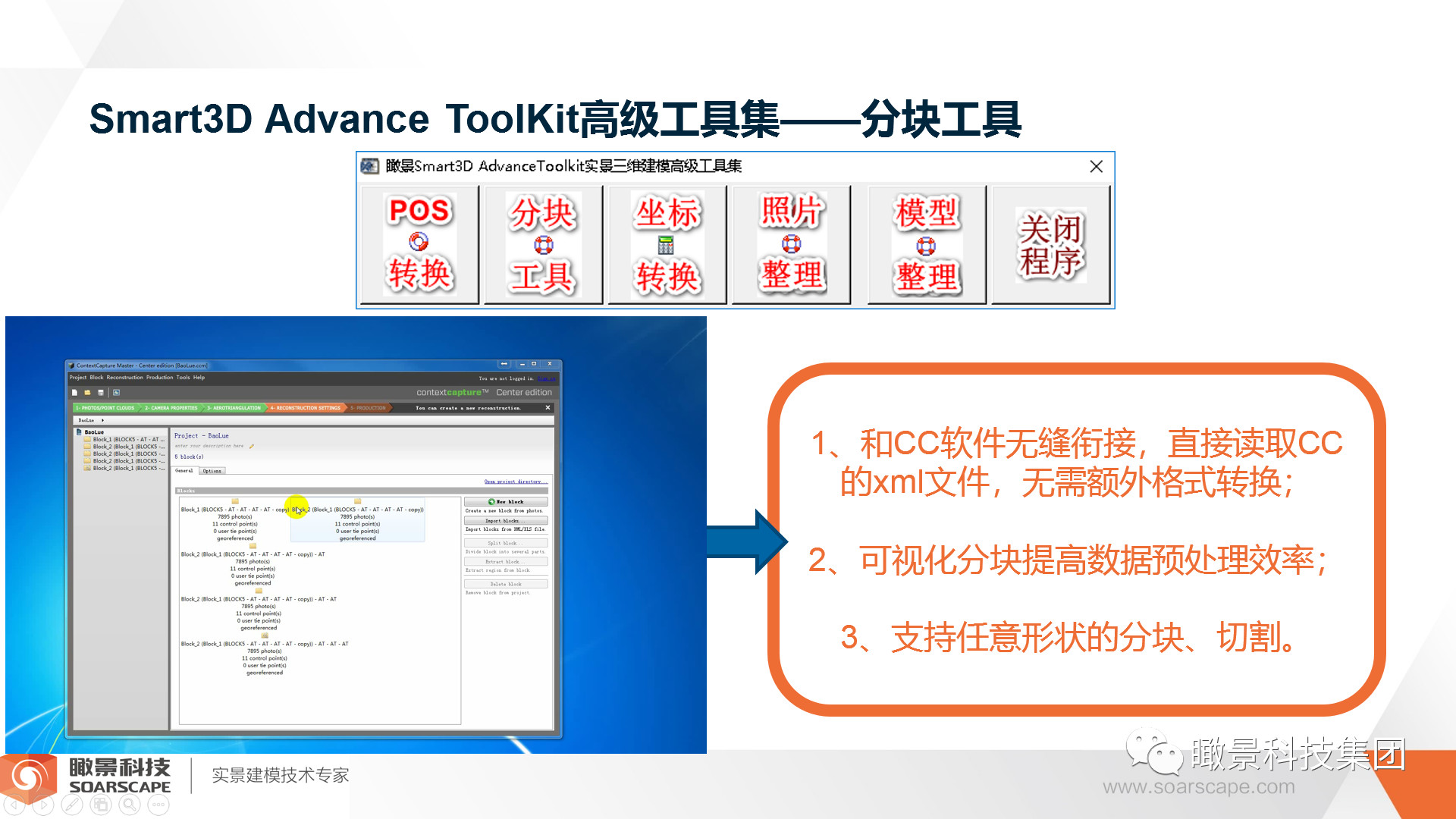1456x819 pixels.
Task: Select the 1- Photos/Point Clouds workflow step
Action: click(105, 408)
